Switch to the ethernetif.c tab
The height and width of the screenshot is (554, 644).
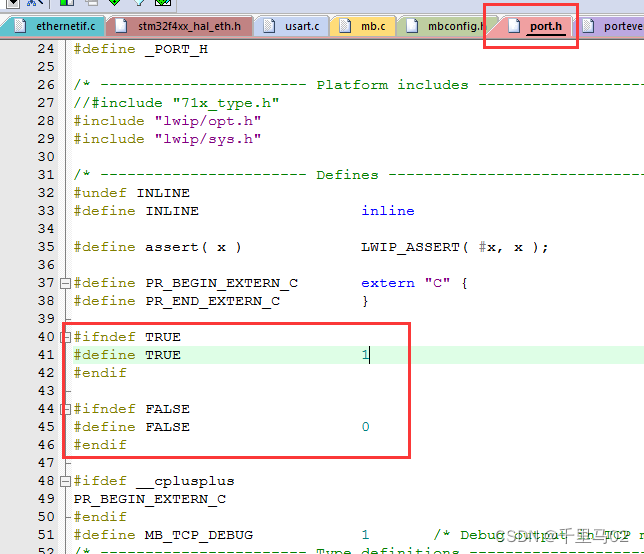pyautogui.click(x=53, y=26)
